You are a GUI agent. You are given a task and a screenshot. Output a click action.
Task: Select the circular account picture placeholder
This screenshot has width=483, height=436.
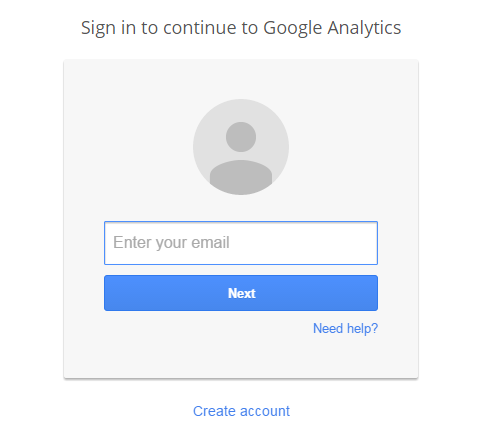pos(241,147)
